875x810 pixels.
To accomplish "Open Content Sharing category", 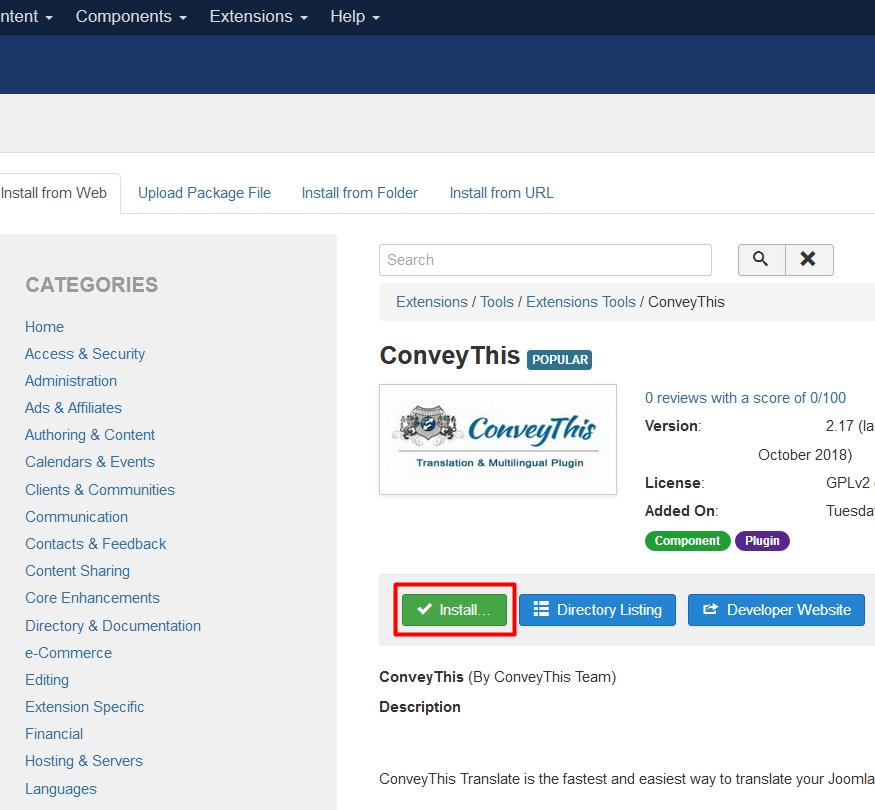I will click(x=78, y=571).
